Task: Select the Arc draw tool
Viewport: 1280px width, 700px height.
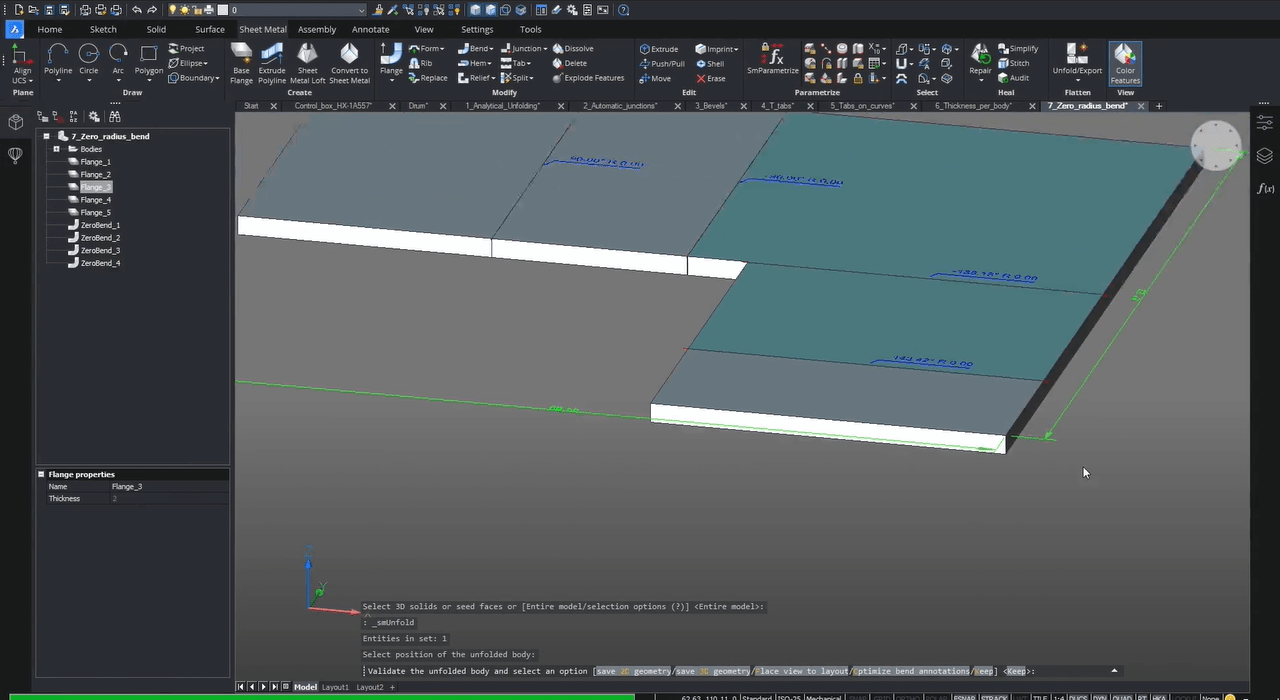Action: coord(118,59)
